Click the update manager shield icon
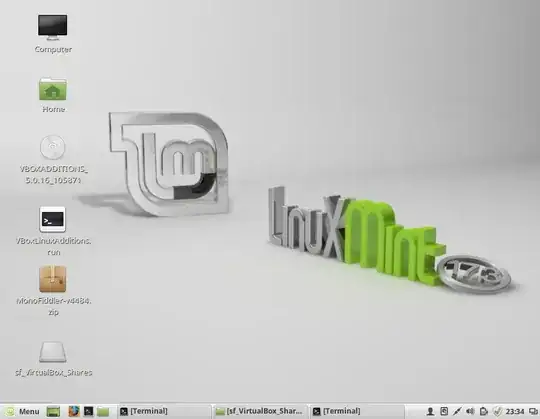The width and height of the screenshot is (540, 419). (497, 411)
